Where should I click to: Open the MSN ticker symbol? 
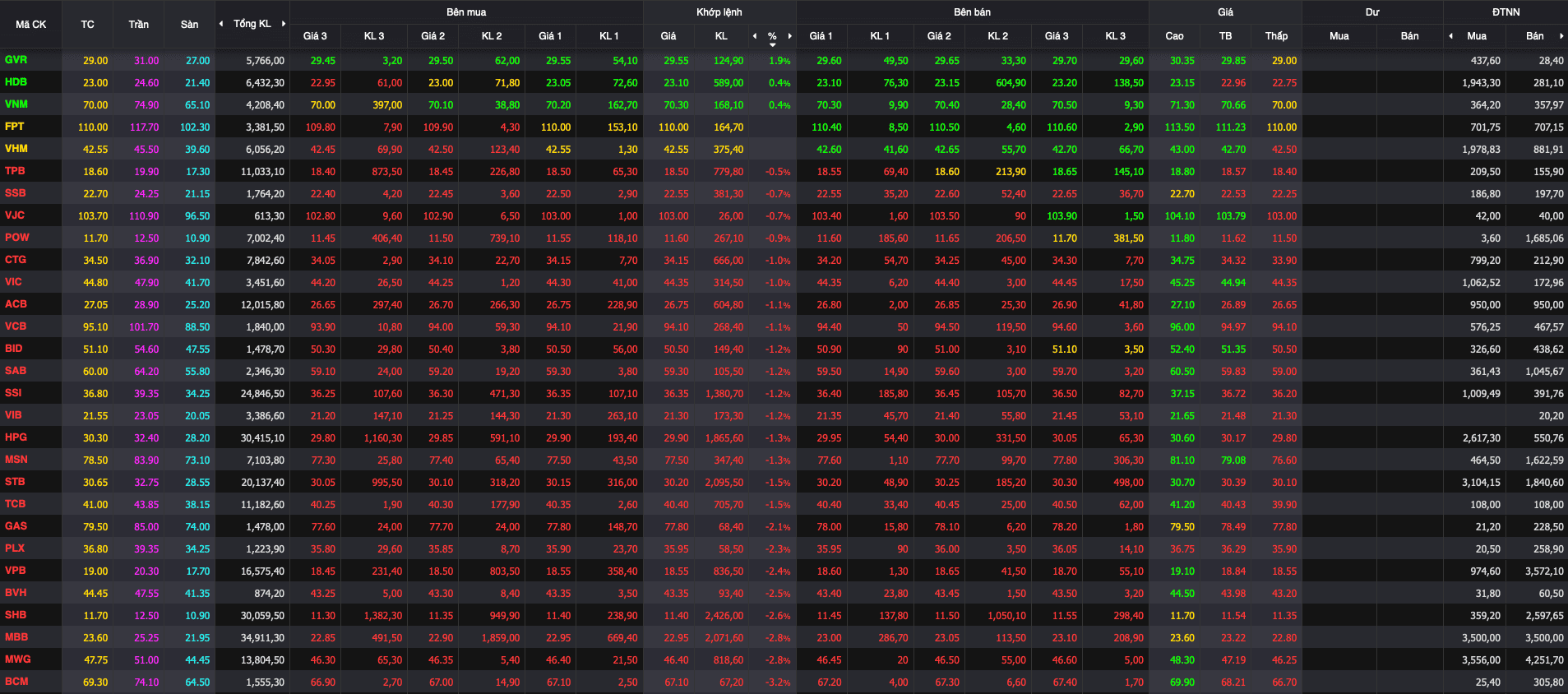click(16, 460)
